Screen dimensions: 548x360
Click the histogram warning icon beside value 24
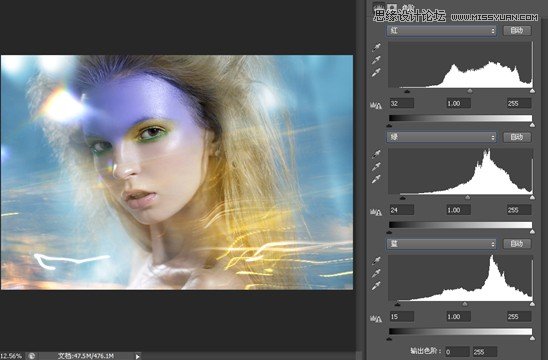[x=376, y=212]
